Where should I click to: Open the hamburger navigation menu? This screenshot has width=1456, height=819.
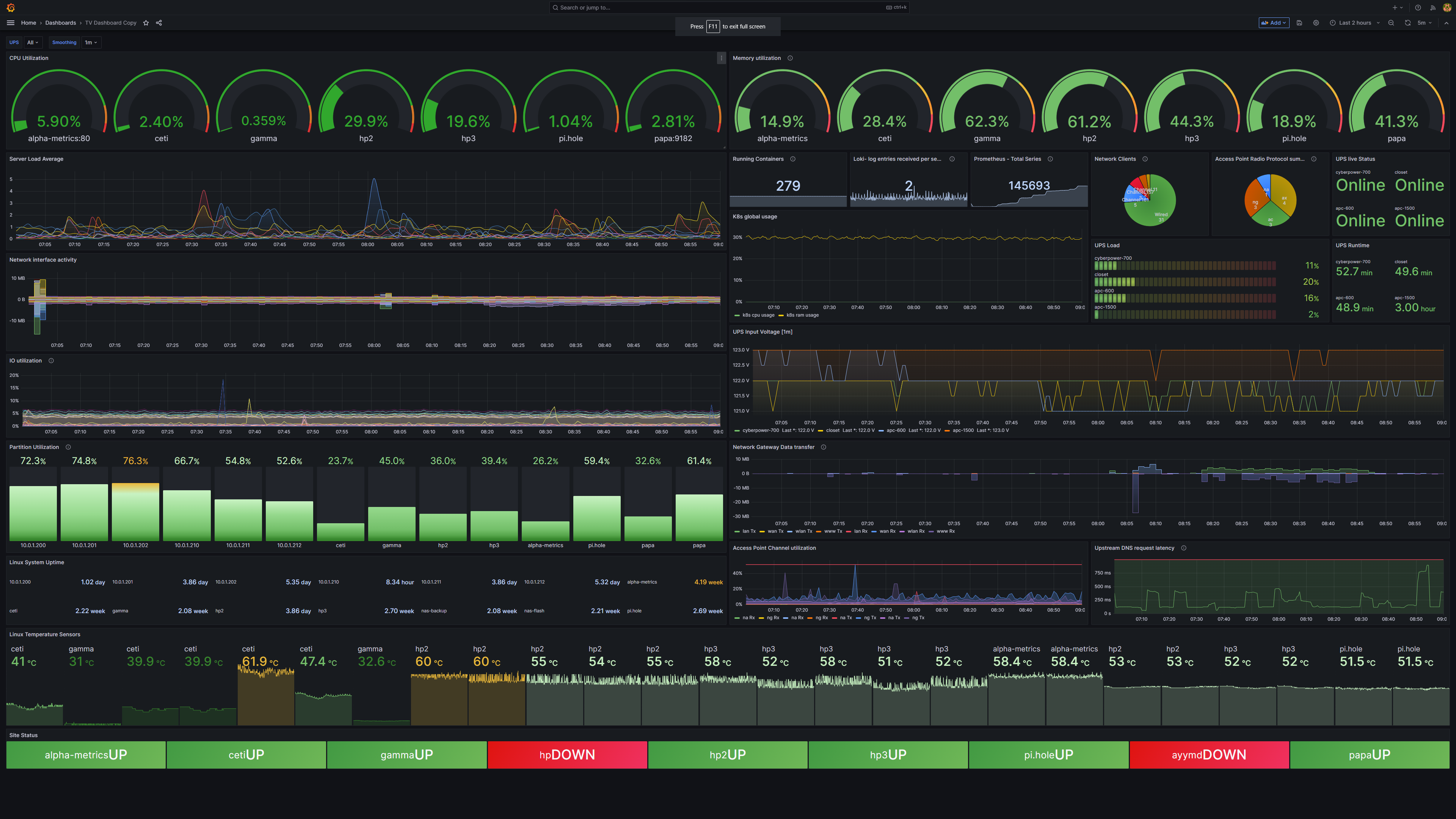tap(10, 23)
